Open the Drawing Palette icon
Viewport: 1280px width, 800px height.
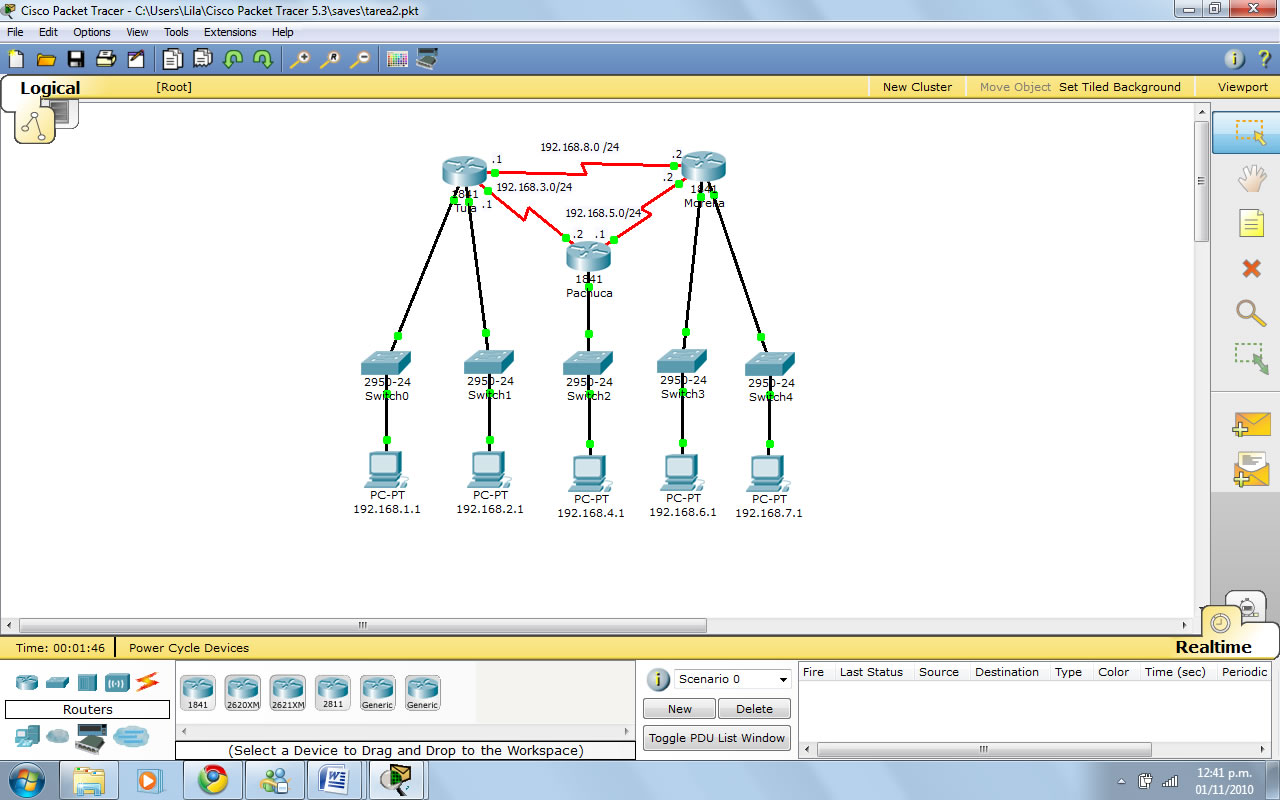[397, 59]
